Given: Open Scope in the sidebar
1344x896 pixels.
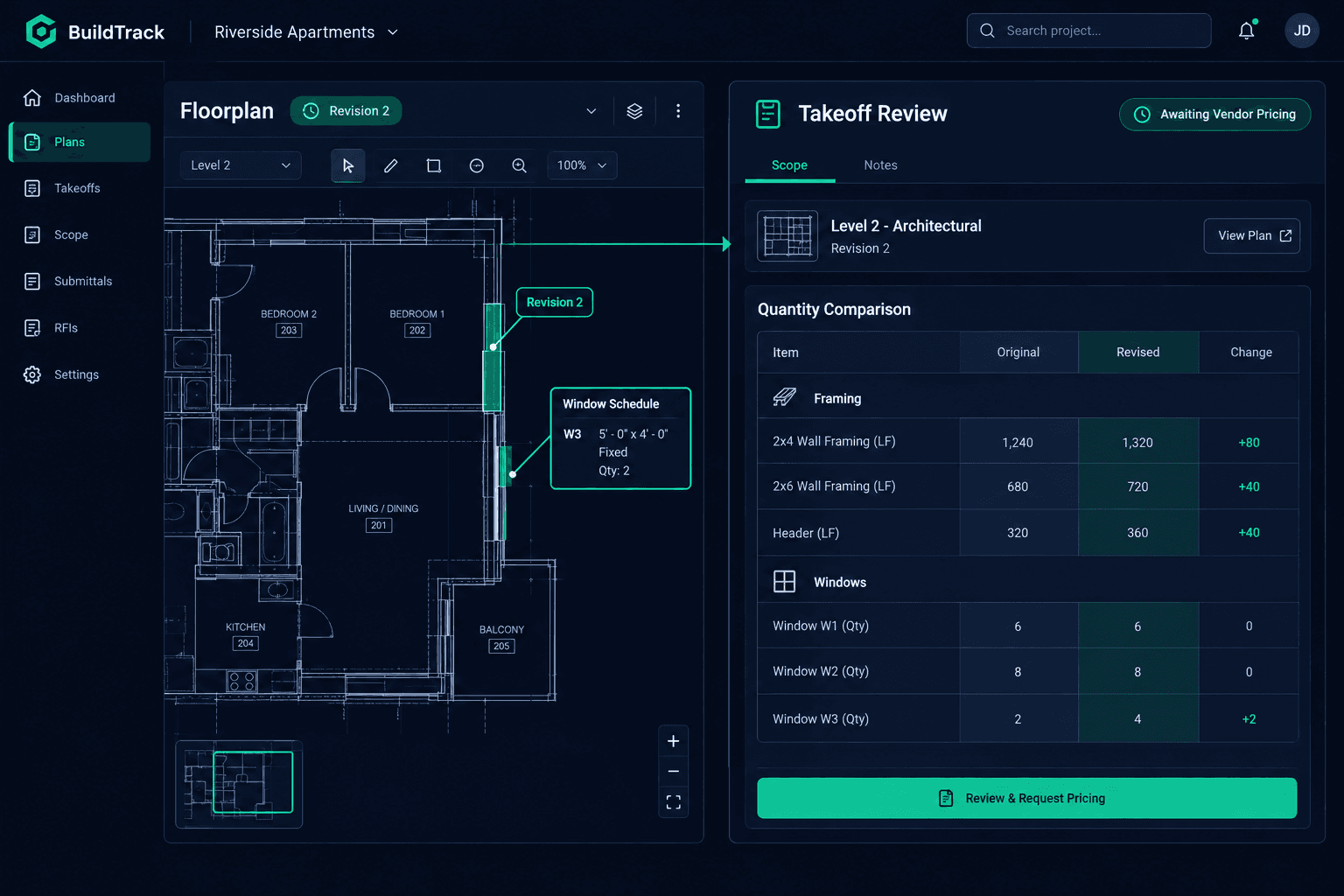Looking at the screenshot, I should click(x=80, y=234).
